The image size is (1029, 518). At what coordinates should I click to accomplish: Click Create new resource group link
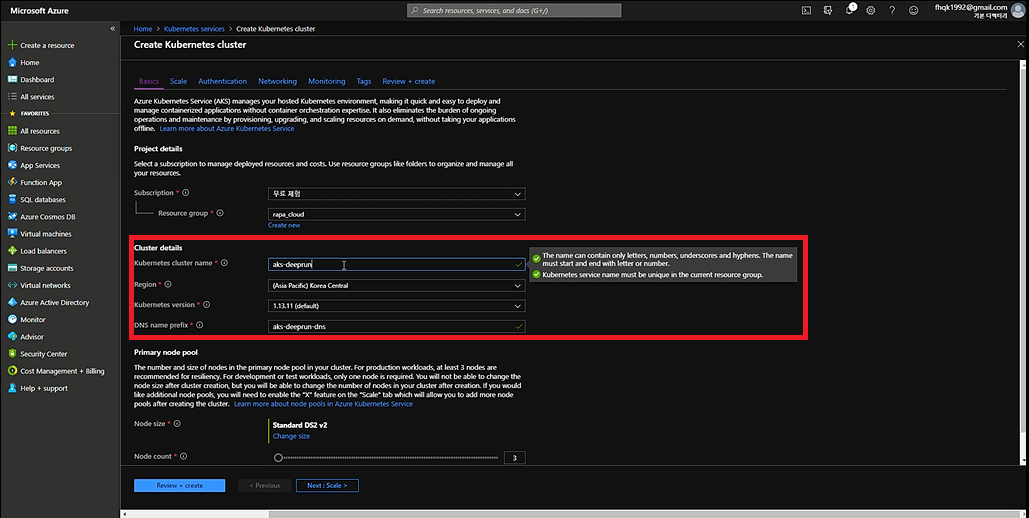click(x=284, y=225)
